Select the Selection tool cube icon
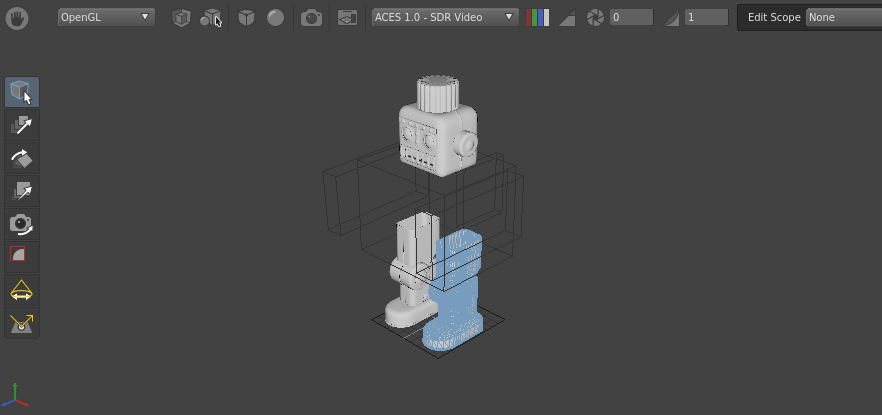The height and width of the screenshot is (415, 882). pyautogui.click(x=22, y=92)
